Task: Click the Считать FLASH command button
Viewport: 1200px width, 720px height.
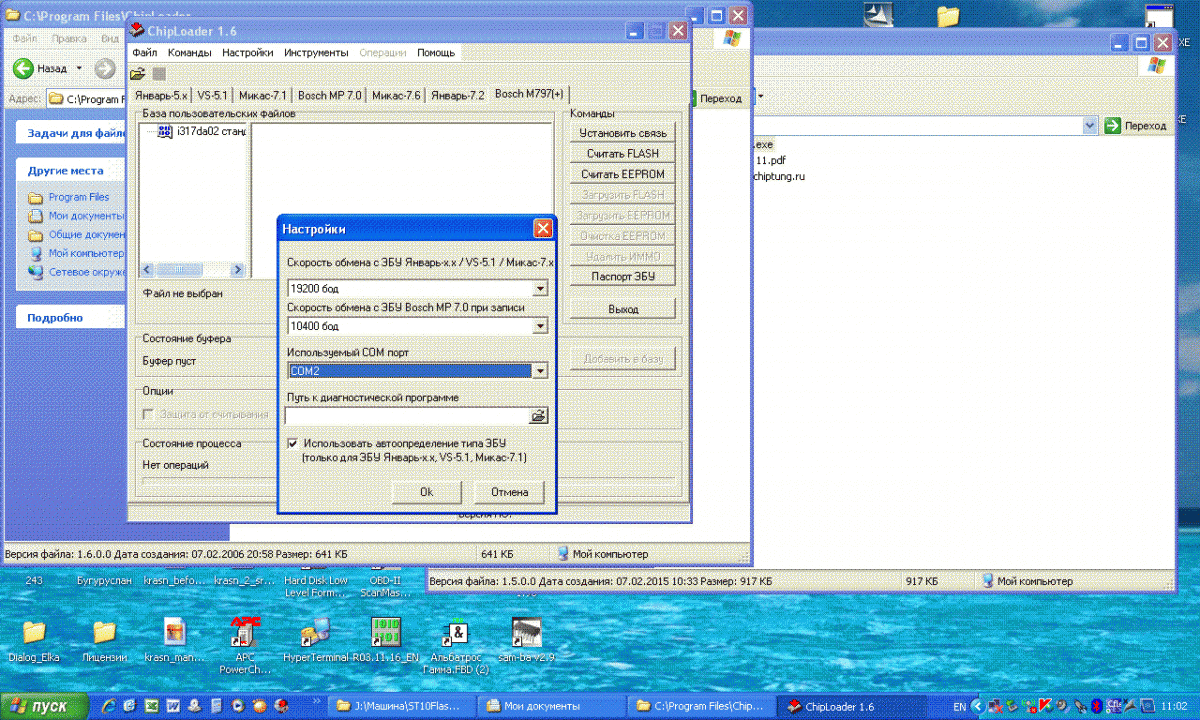Action: [622, 154]
